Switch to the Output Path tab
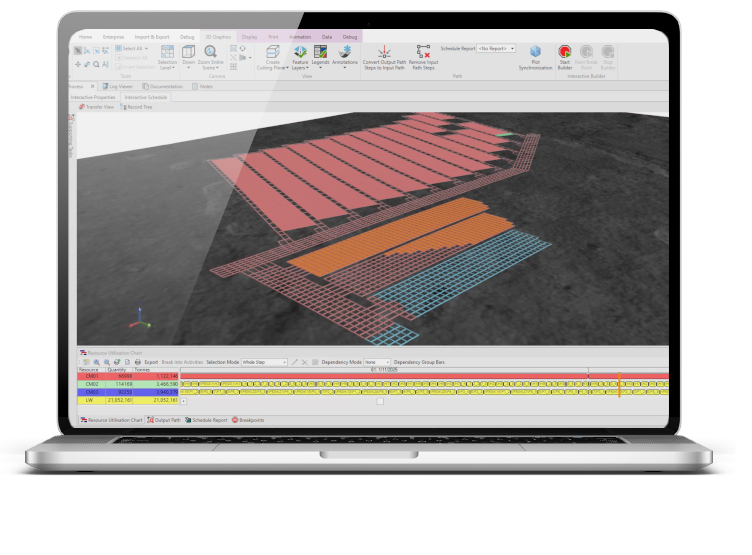Image resolution: width=752 pixels, height=555 pixels. [x=164, y=420]
